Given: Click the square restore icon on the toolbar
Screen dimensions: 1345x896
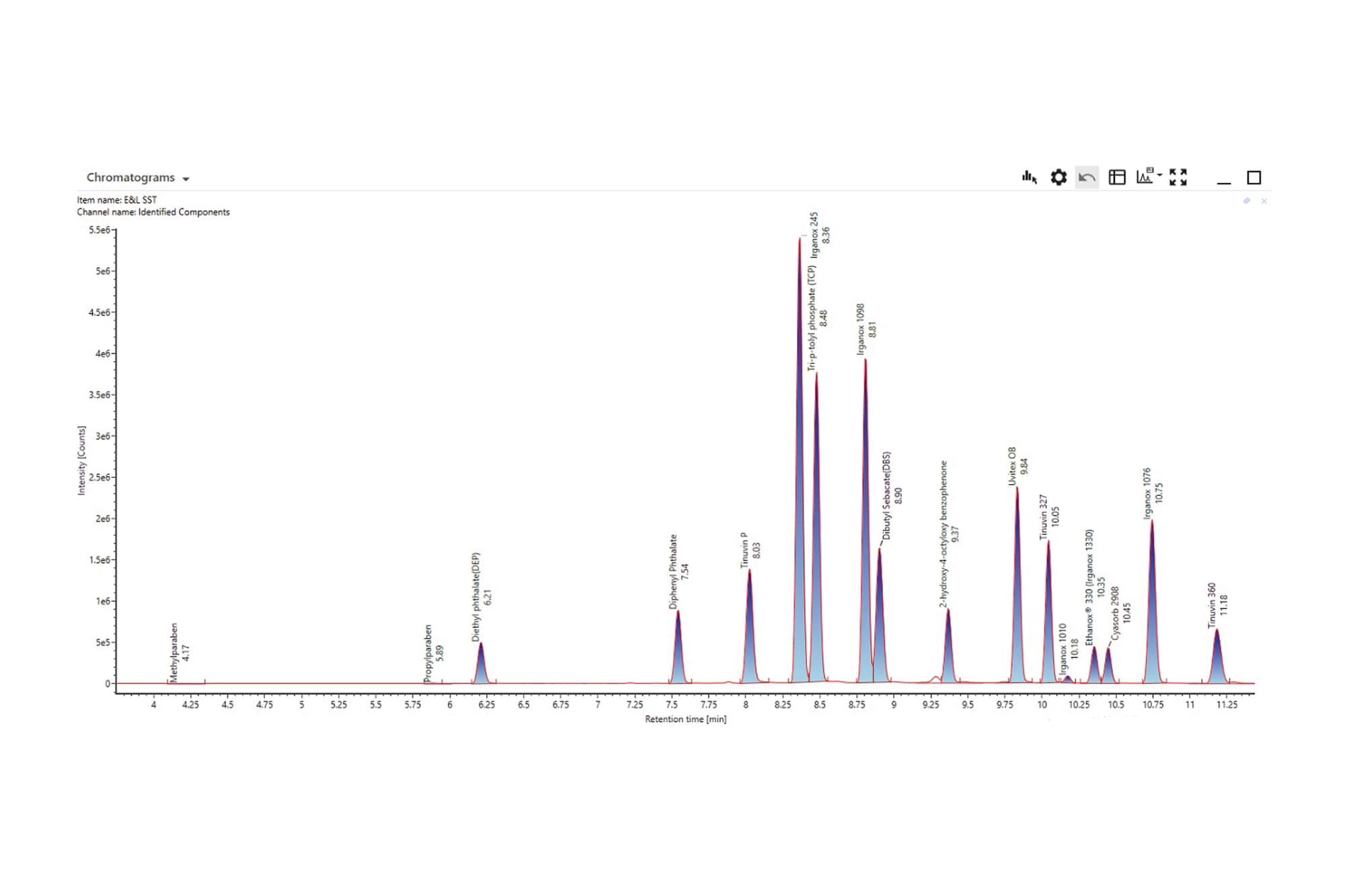Looking at the screenshot, I should click(1253, 177).
